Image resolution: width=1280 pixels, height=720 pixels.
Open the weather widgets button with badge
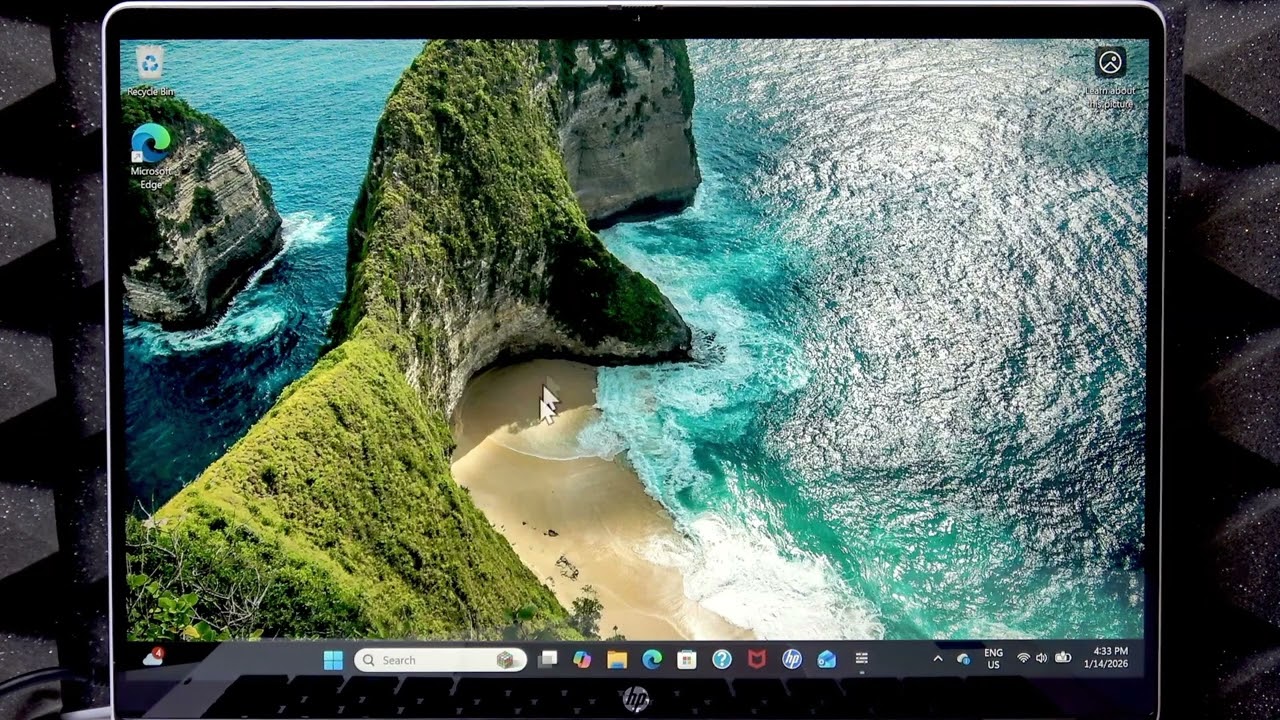click(x=153, y=657)
